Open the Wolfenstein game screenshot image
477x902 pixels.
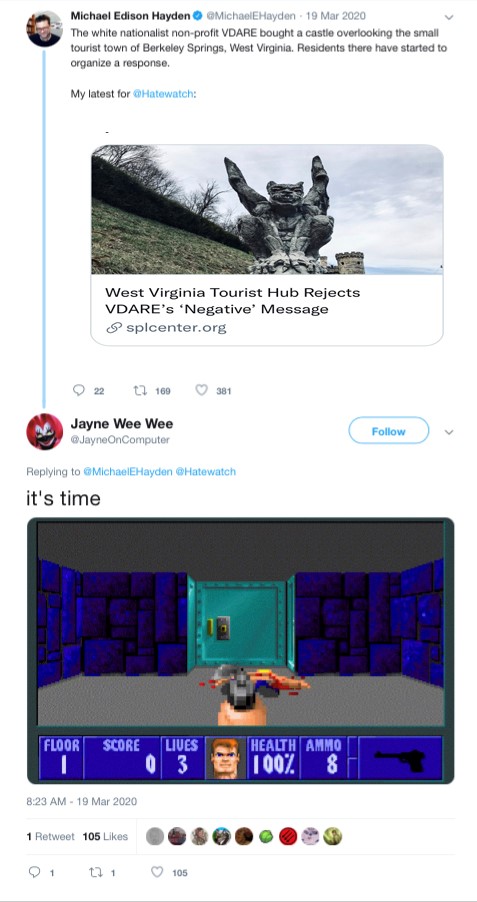[241, 650]
